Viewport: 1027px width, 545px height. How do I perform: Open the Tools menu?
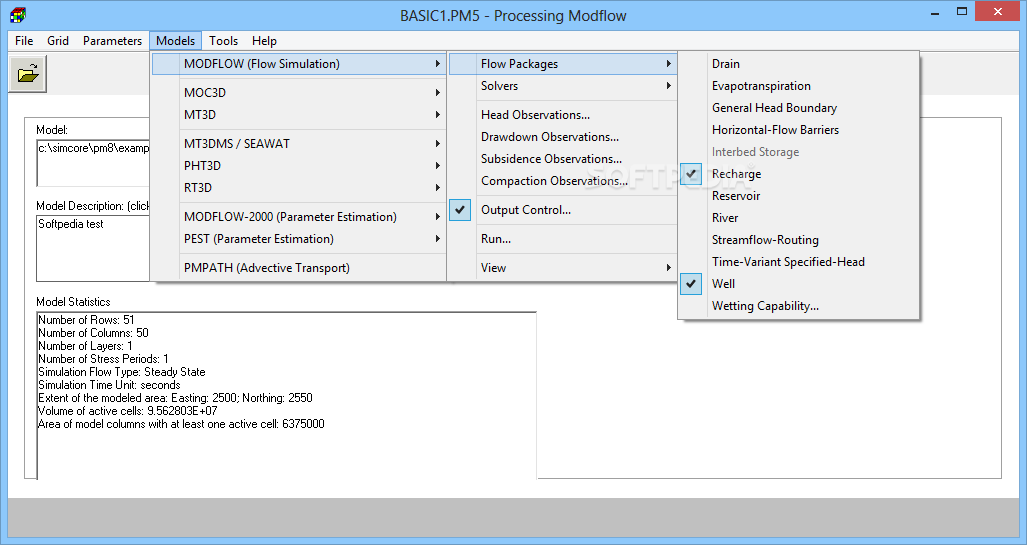click(223, 41)
